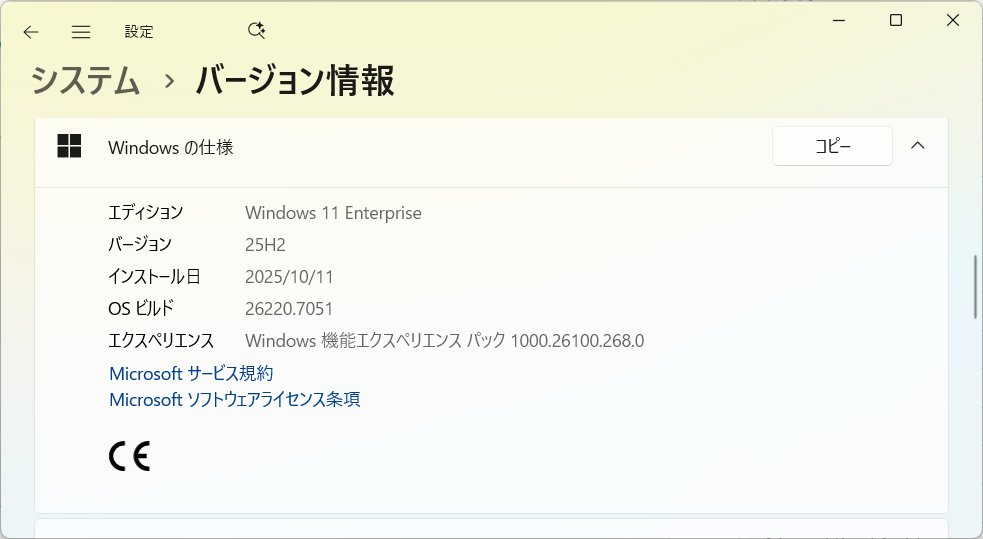Click the OS ビルド label
The image size is (983, 539).
coord(141,308)
